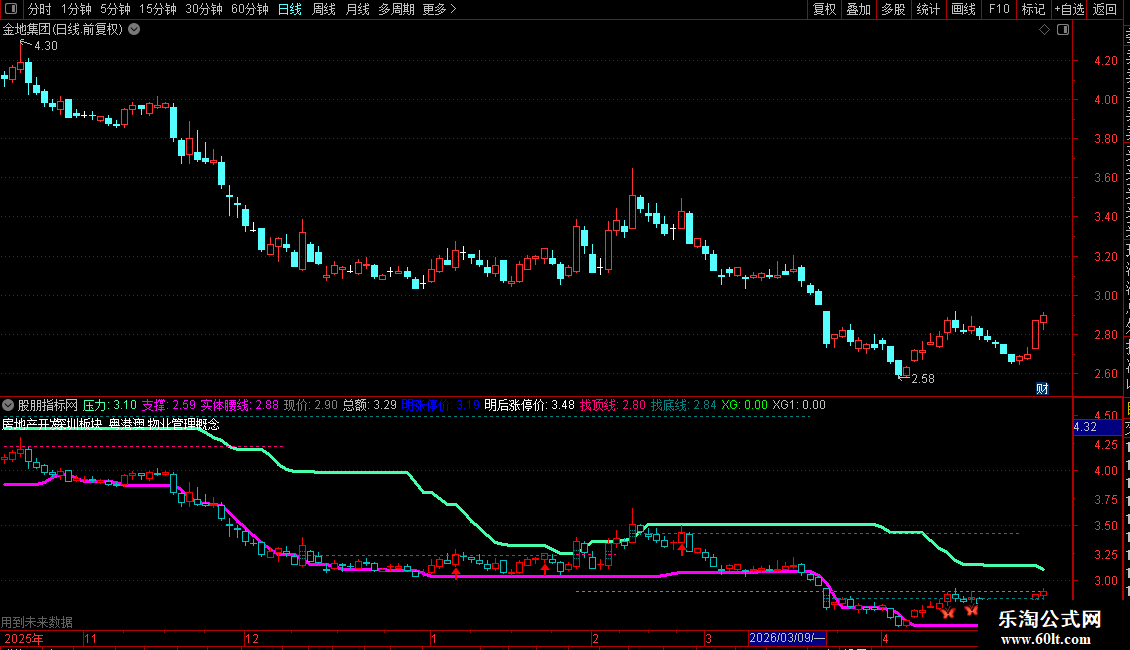Add stock to watchlist with +自选
Viewport: 1130px width, 650px height.
pyautogui.click(x=1069, y=9)
